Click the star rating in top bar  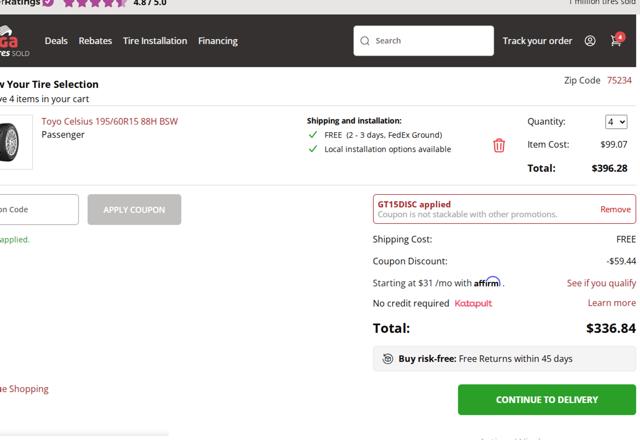click(95, 3)
